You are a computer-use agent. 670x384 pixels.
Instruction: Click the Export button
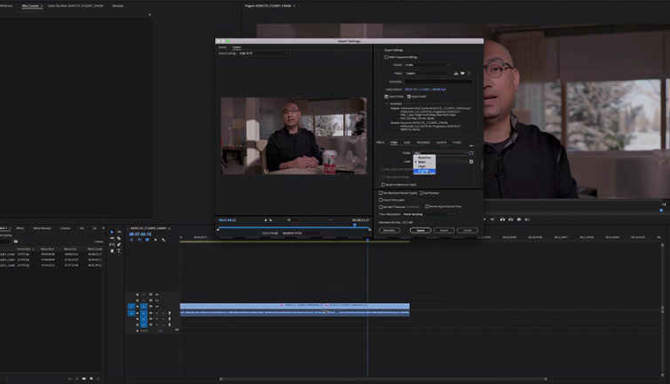pos(444,230)
